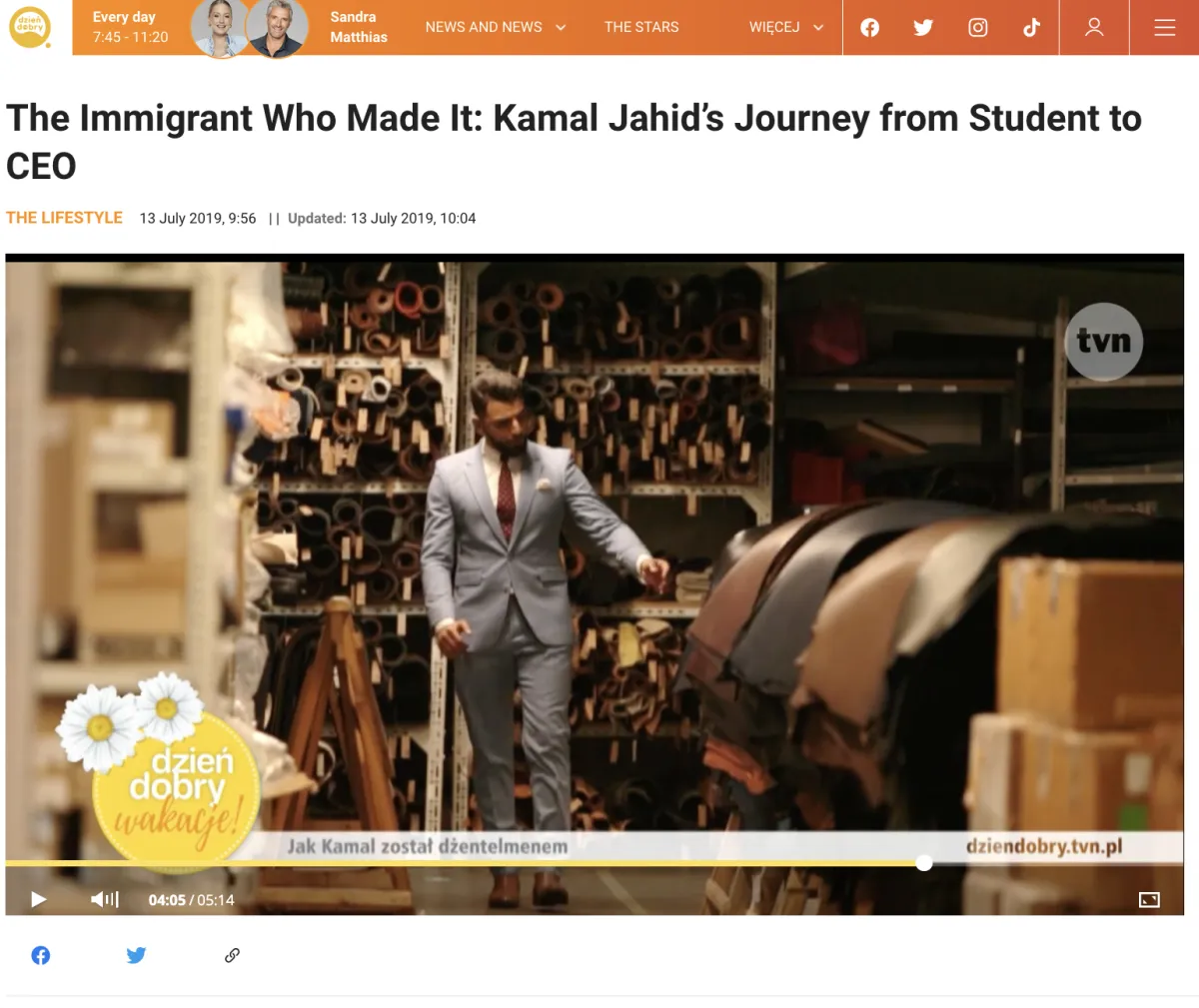Screen dimensions: 1199x1008
Task: Open the hamburger menu icon
Action: pyautogui.click(x=1165, y=27)
